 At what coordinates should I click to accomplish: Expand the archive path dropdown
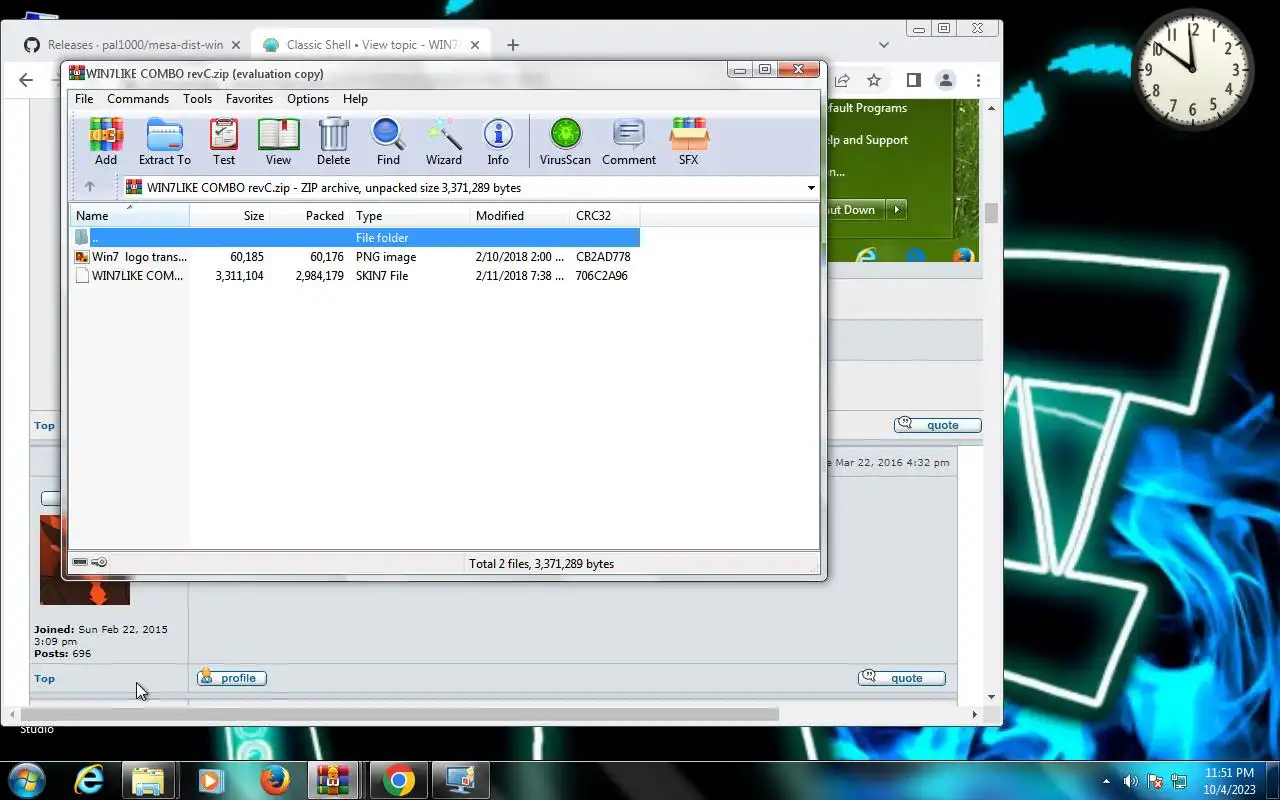(811, 187)
